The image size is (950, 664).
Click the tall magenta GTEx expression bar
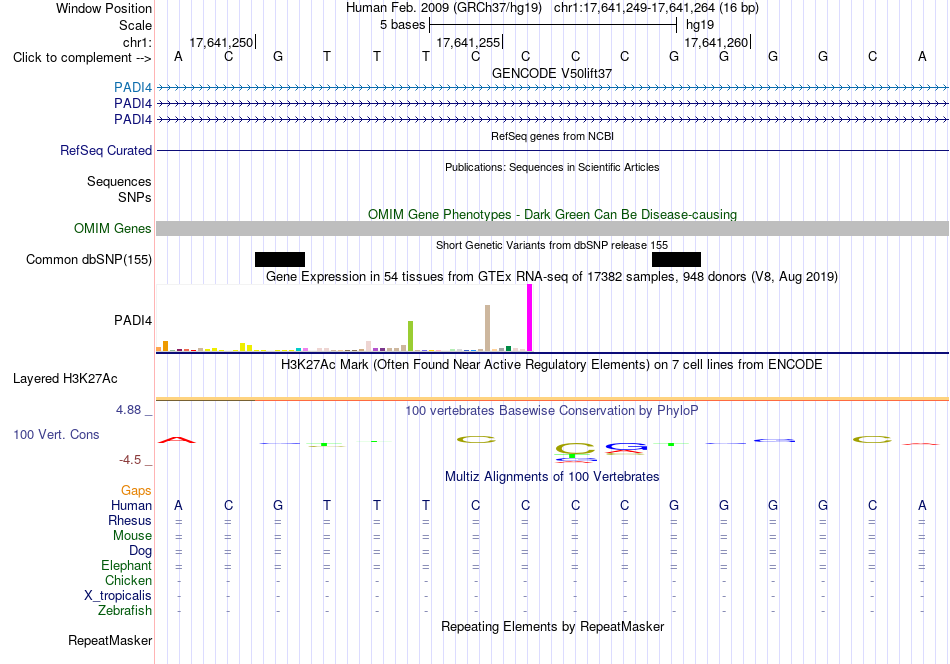[530, 317]
